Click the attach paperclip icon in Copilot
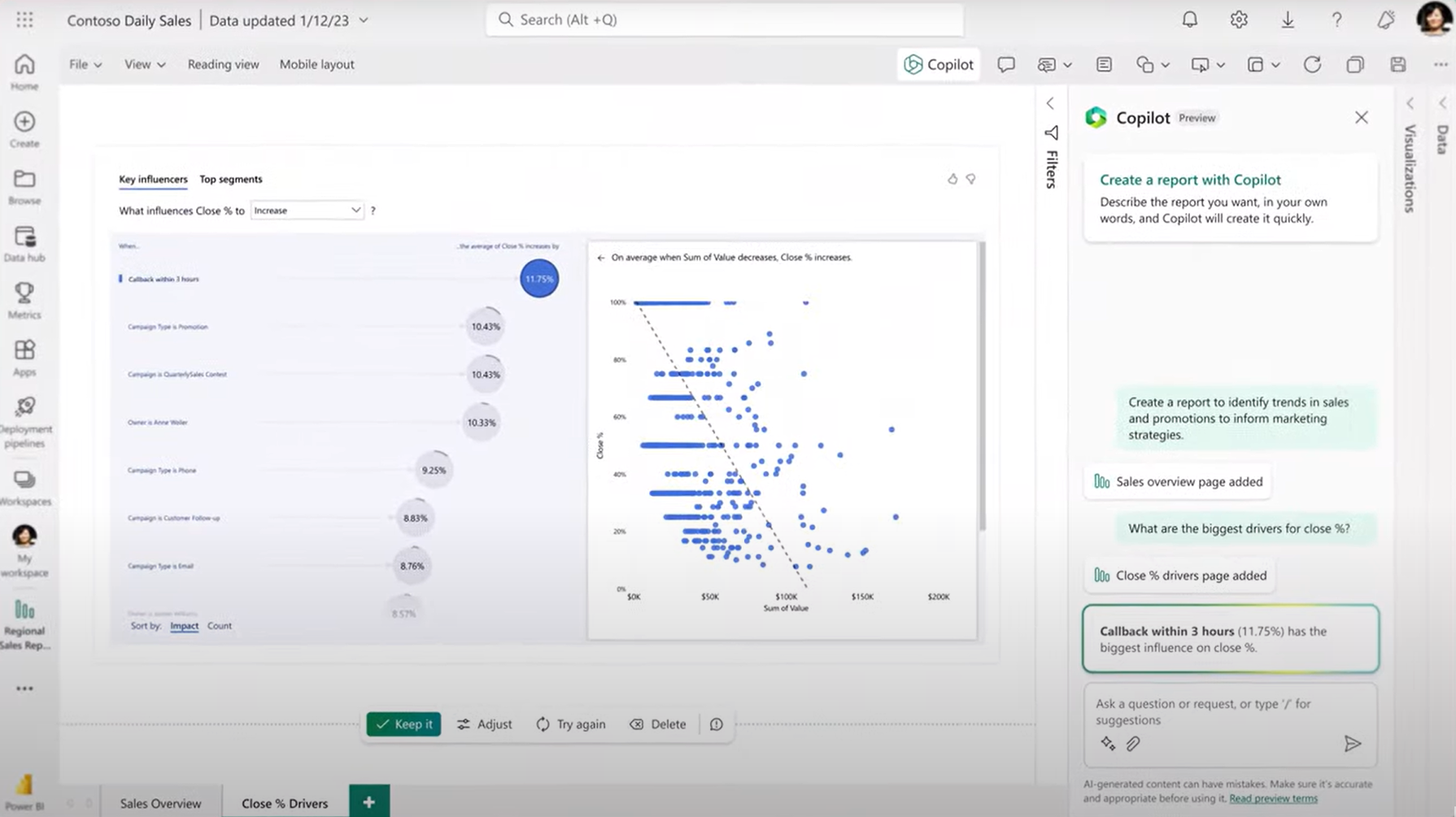Screen dimensions: 1456x817 1133,743
